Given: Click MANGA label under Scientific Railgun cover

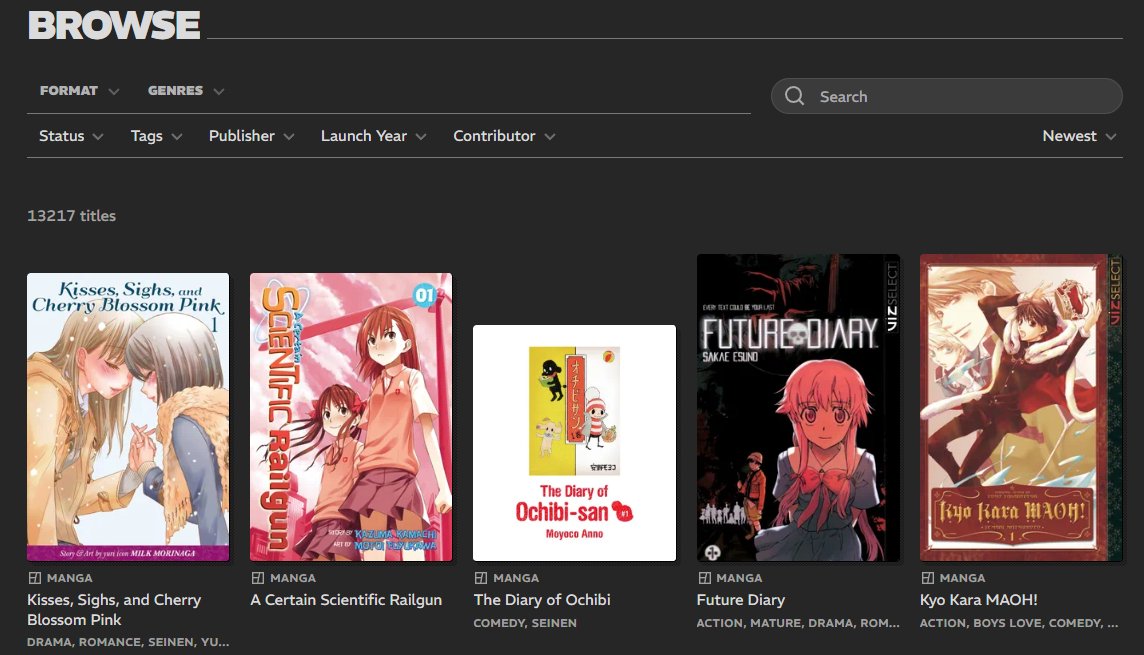Looking at the screenshot, I should pyautogui.click(x=293, y=578).
